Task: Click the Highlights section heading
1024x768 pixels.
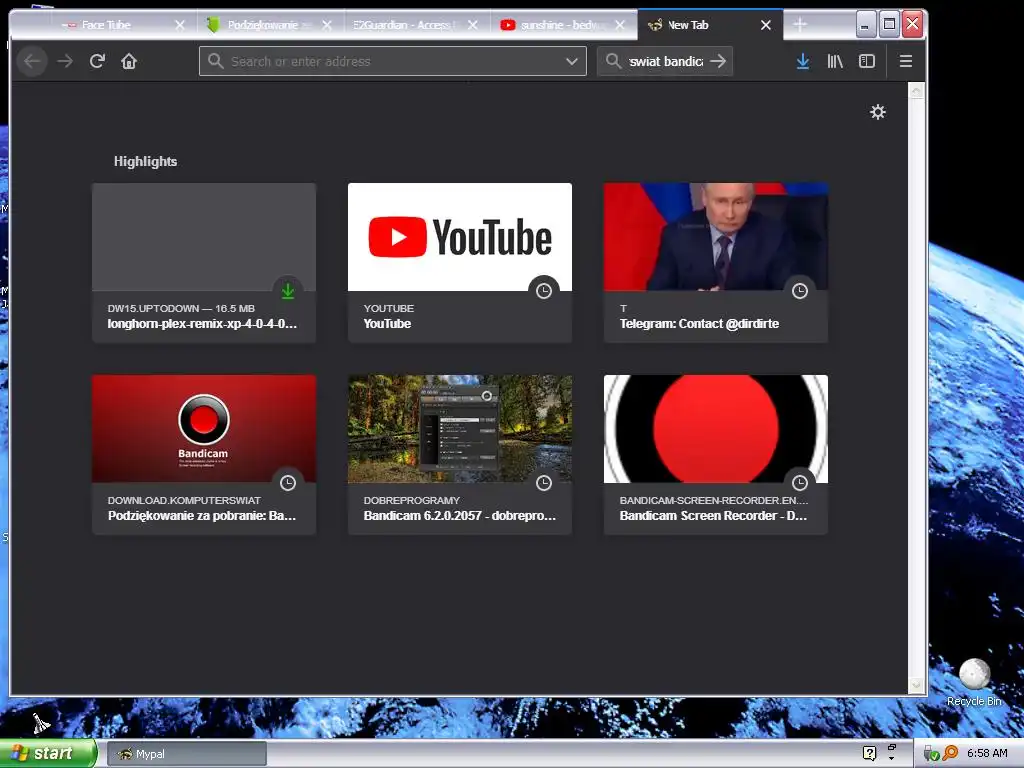Action: 146,161
